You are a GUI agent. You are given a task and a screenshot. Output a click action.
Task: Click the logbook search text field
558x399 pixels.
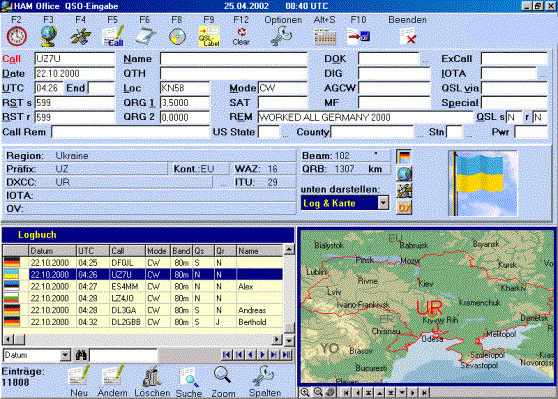click(x=123, y=355)
